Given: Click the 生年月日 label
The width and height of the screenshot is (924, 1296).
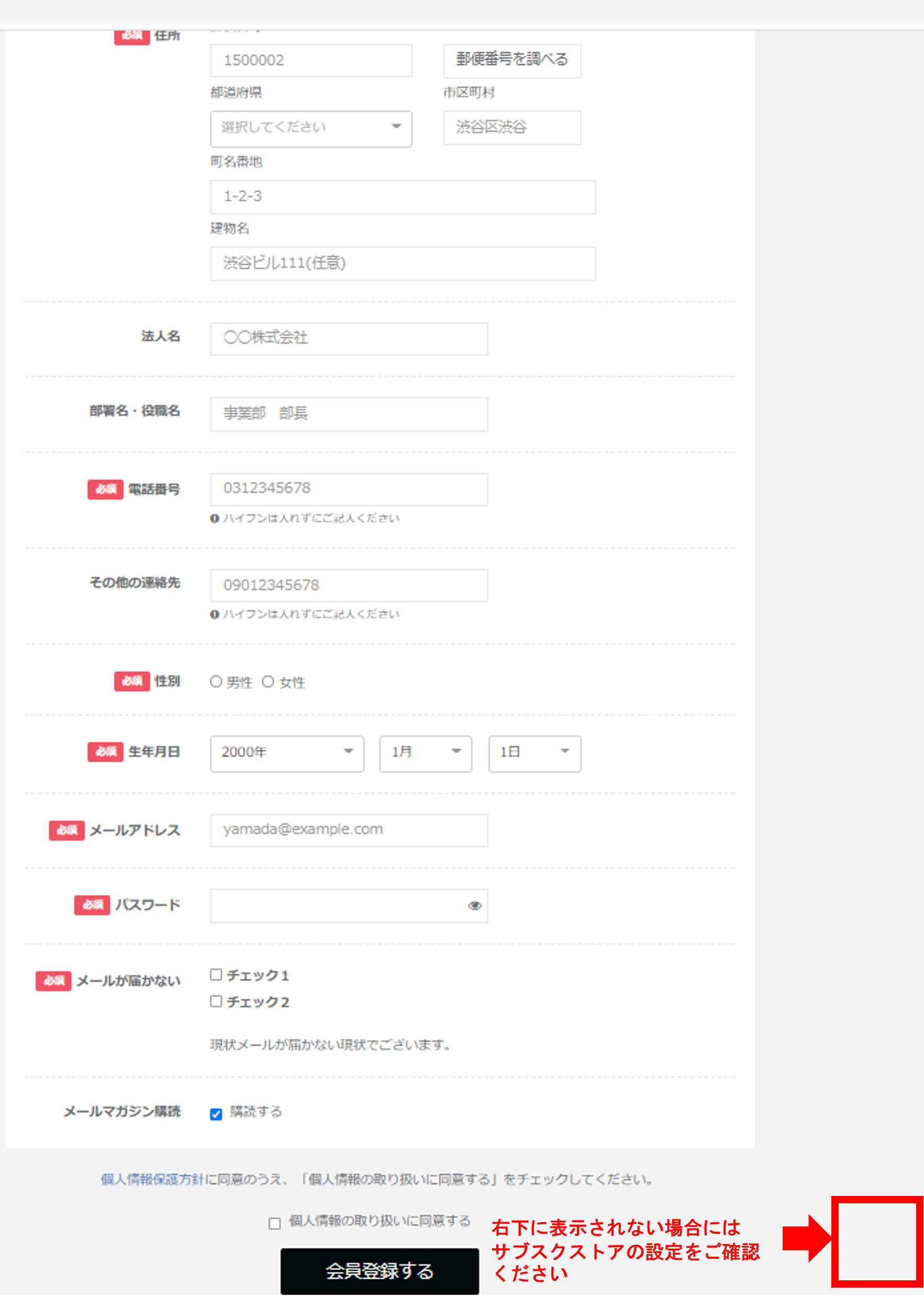Looking at the screenshot, I should (x=154, y=752).
